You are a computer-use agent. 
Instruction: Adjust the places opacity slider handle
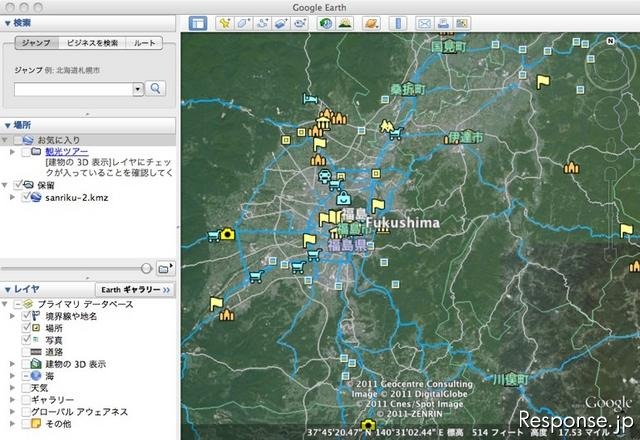(146, 268)
